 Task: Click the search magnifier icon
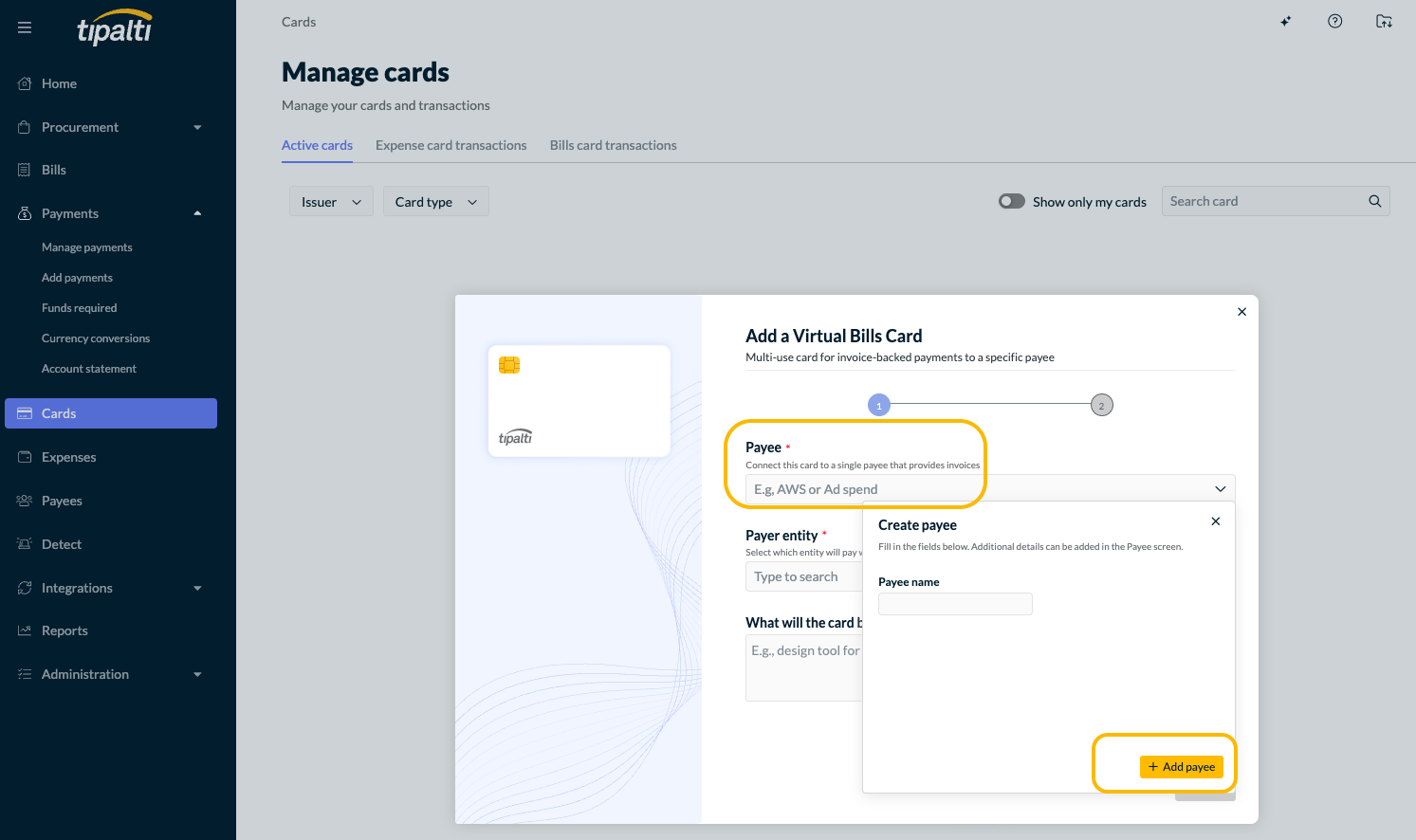point(1375,201)
